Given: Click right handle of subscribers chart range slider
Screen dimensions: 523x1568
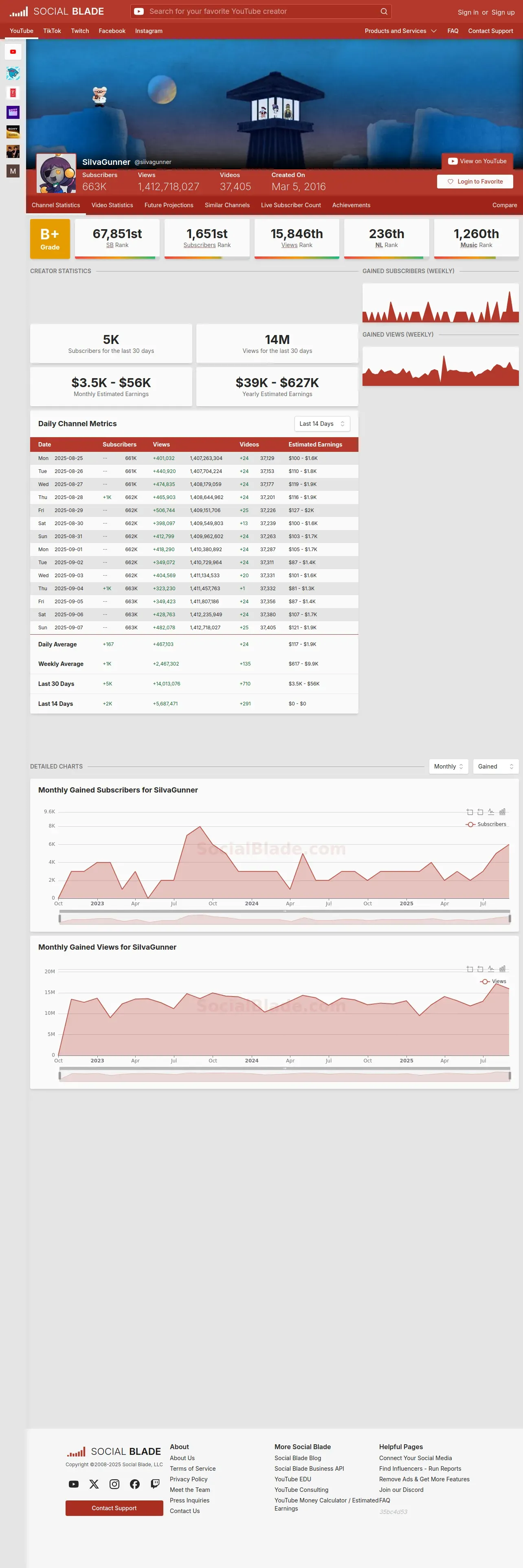Looking at the screenshot, I should tap(510, 918).
